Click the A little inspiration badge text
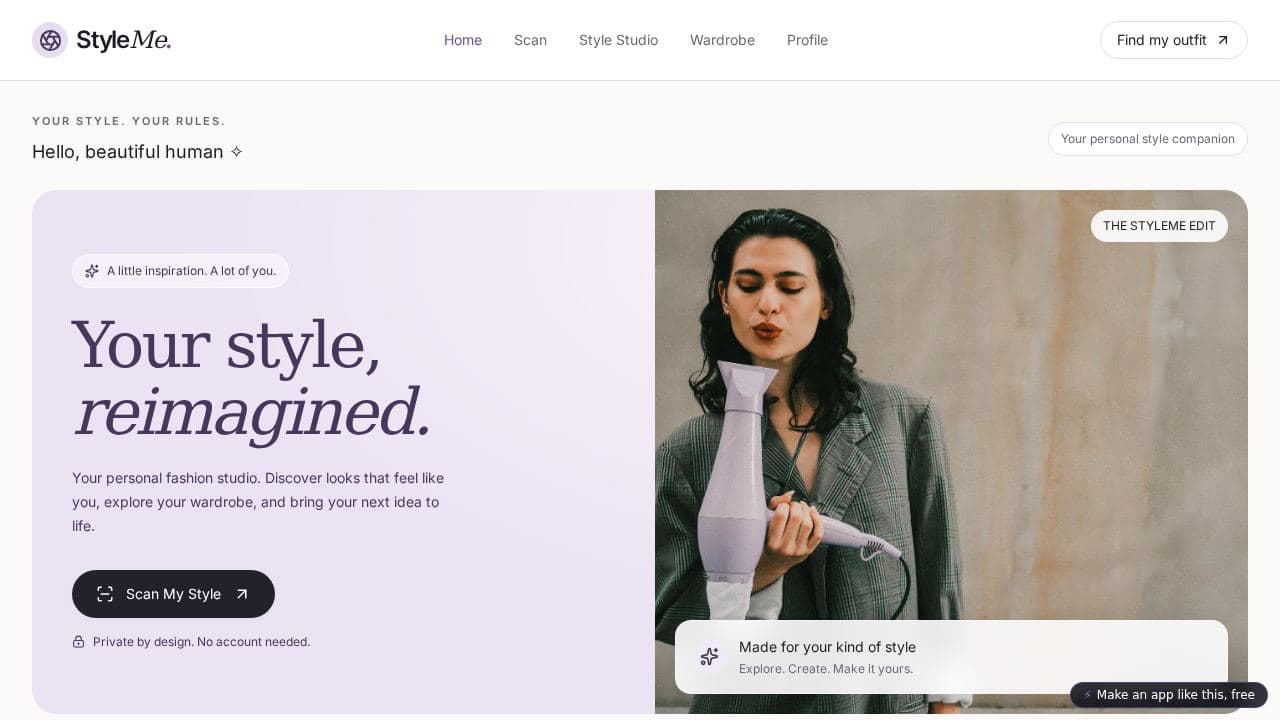Viewport: 1280px width, 720px height. tap(191, 271)
